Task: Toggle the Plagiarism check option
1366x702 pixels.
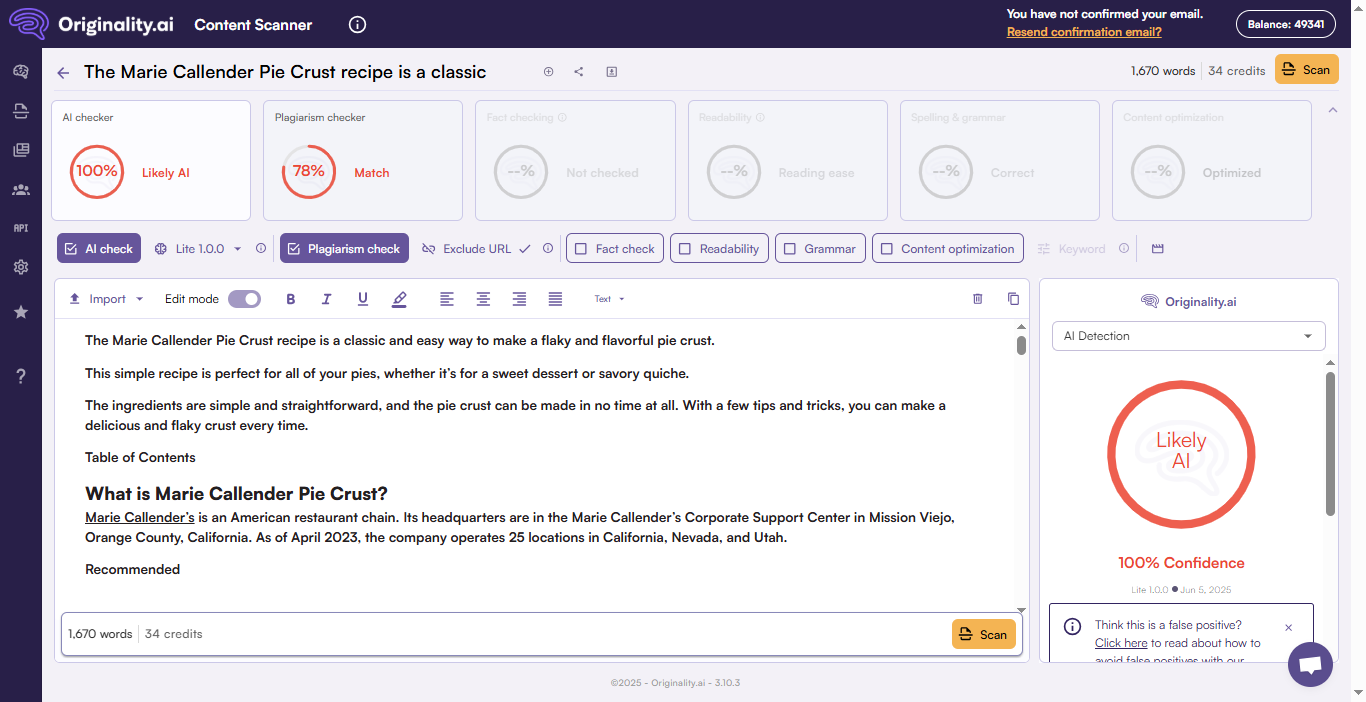Action: coord(344,249)
